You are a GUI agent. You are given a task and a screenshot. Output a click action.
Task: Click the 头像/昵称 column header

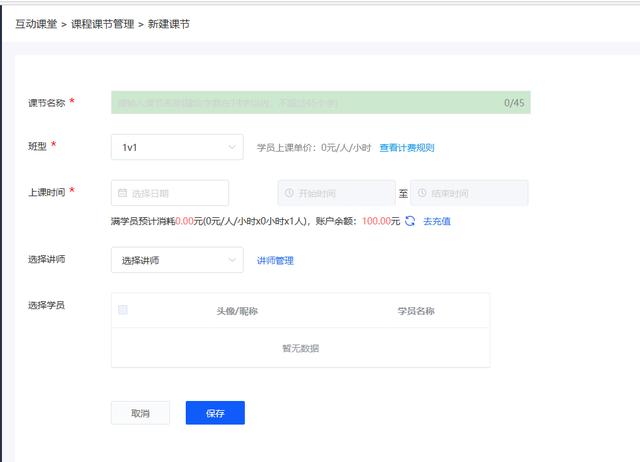click(x=237, y=311)
